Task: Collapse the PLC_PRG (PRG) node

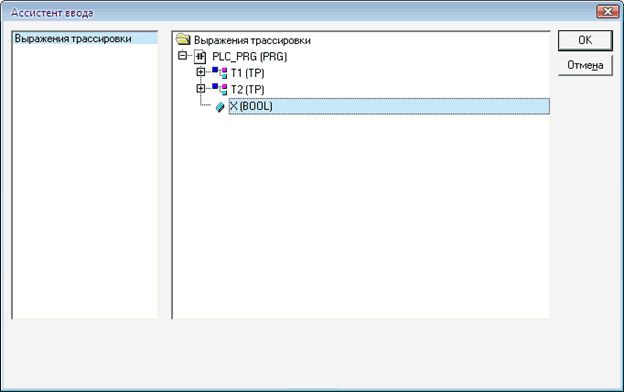Action: [x=182, y=56]
